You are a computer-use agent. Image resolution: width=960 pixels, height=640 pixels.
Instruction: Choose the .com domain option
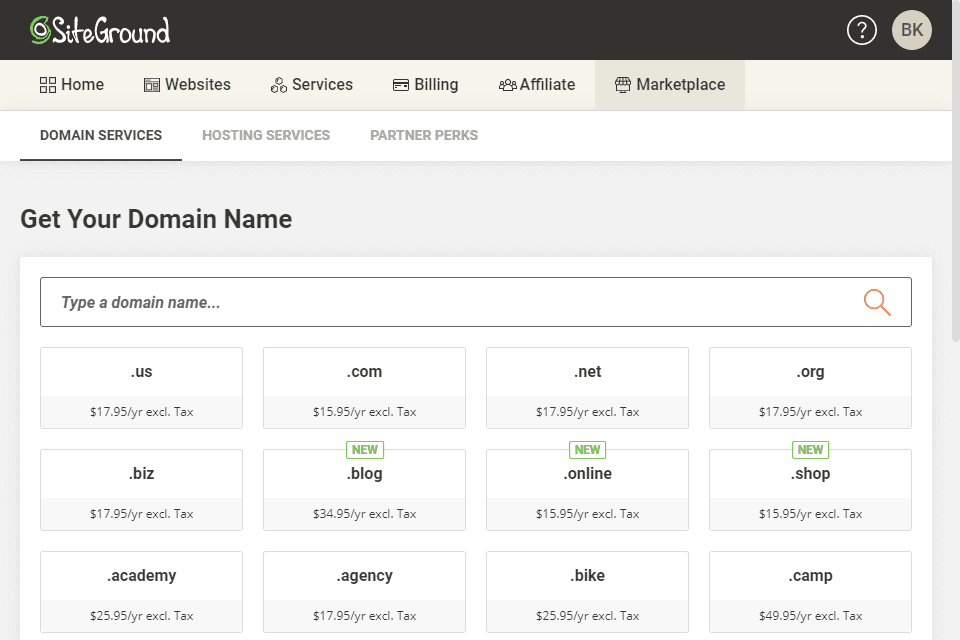(x=364, y=388)
